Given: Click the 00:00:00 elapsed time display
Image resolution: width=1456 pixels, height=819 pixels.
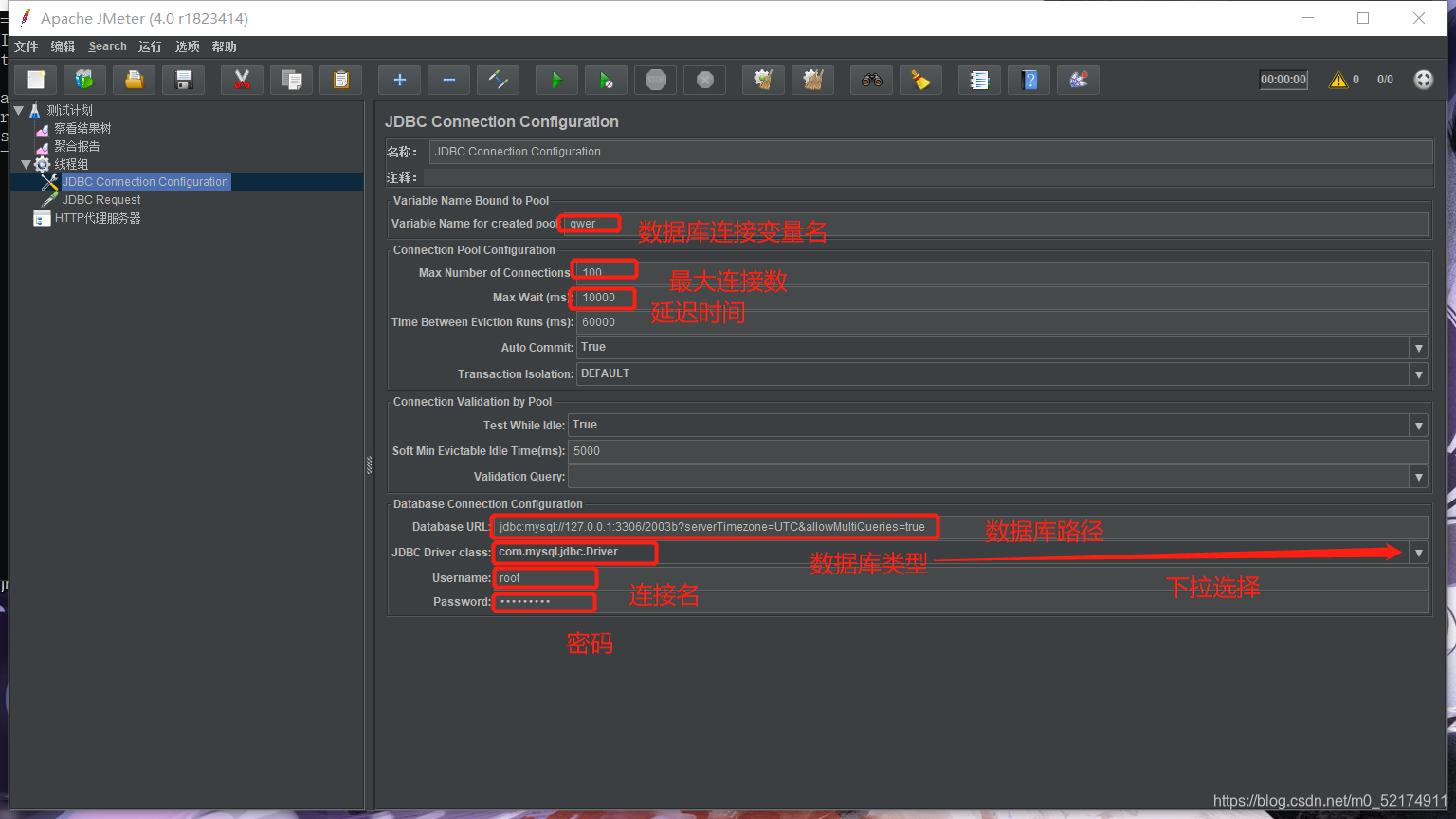Looking at the screenshot, I should [1283, 80].
